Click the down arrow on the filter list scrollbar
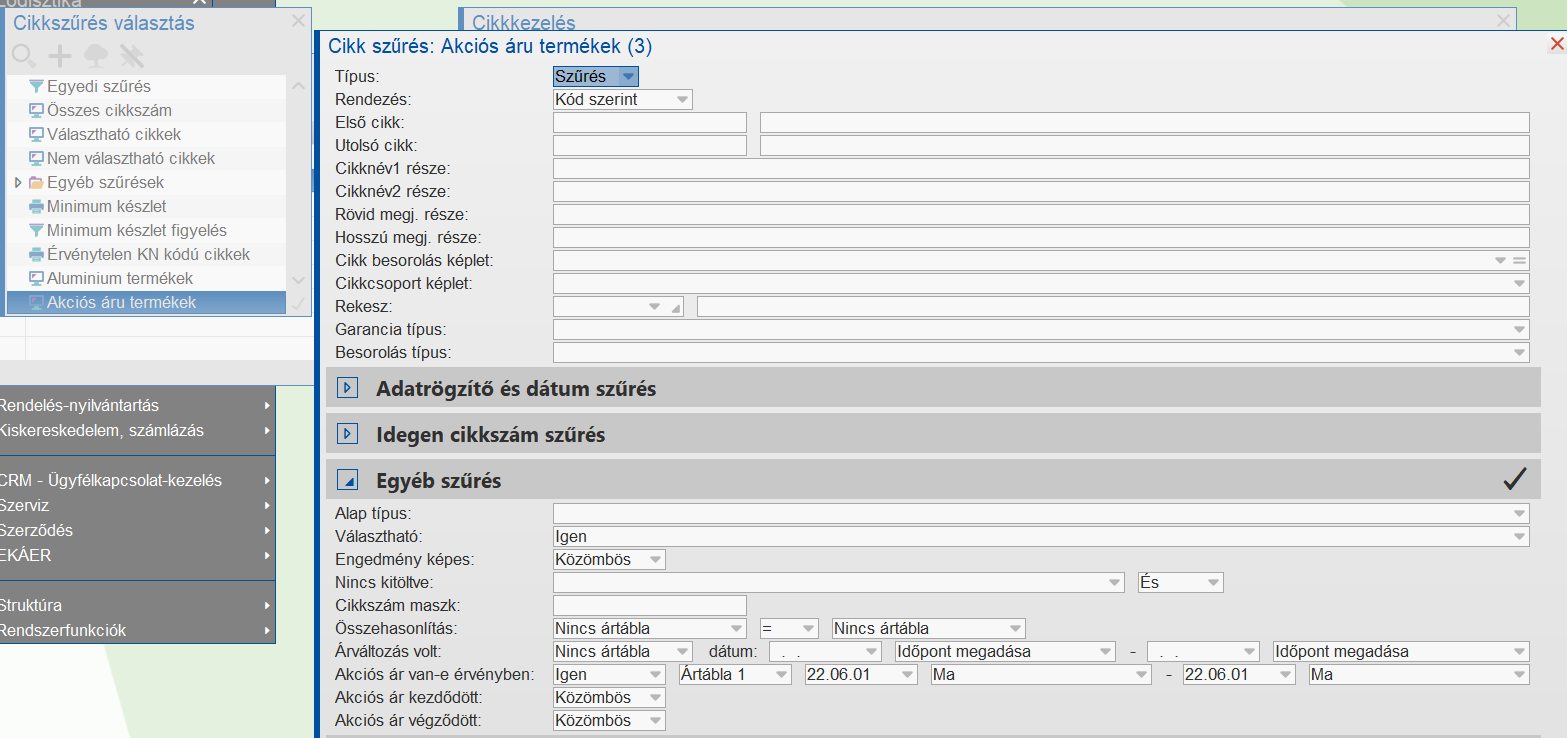This screenshot has width=1567, height=738. (x=298, y=281)
